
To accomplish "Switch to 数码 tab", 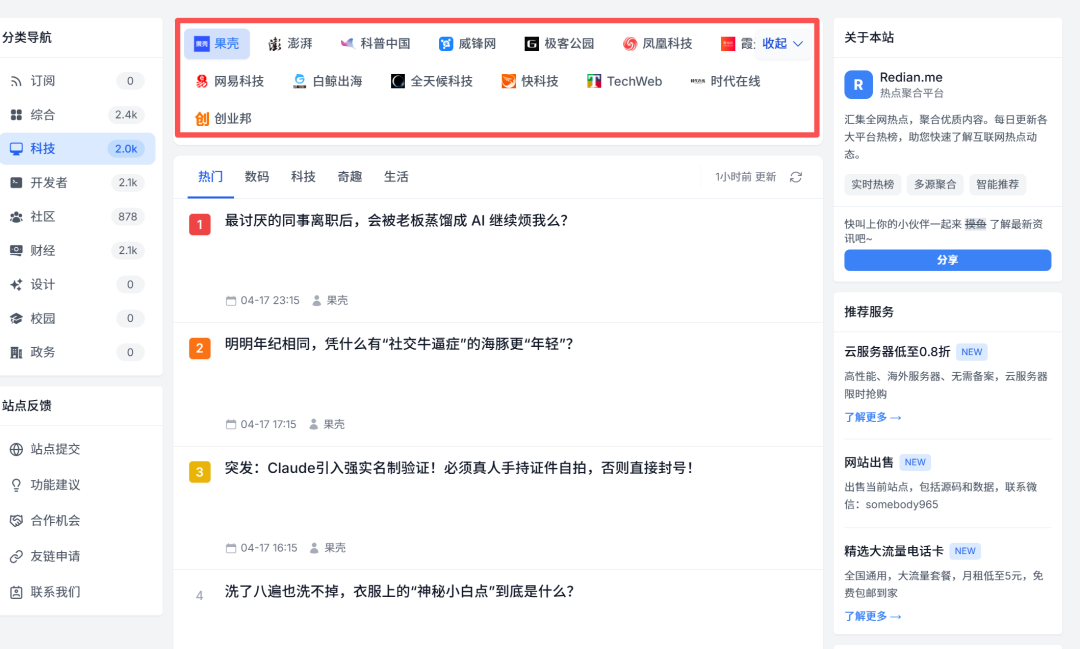I will click(x=257, y=177).
